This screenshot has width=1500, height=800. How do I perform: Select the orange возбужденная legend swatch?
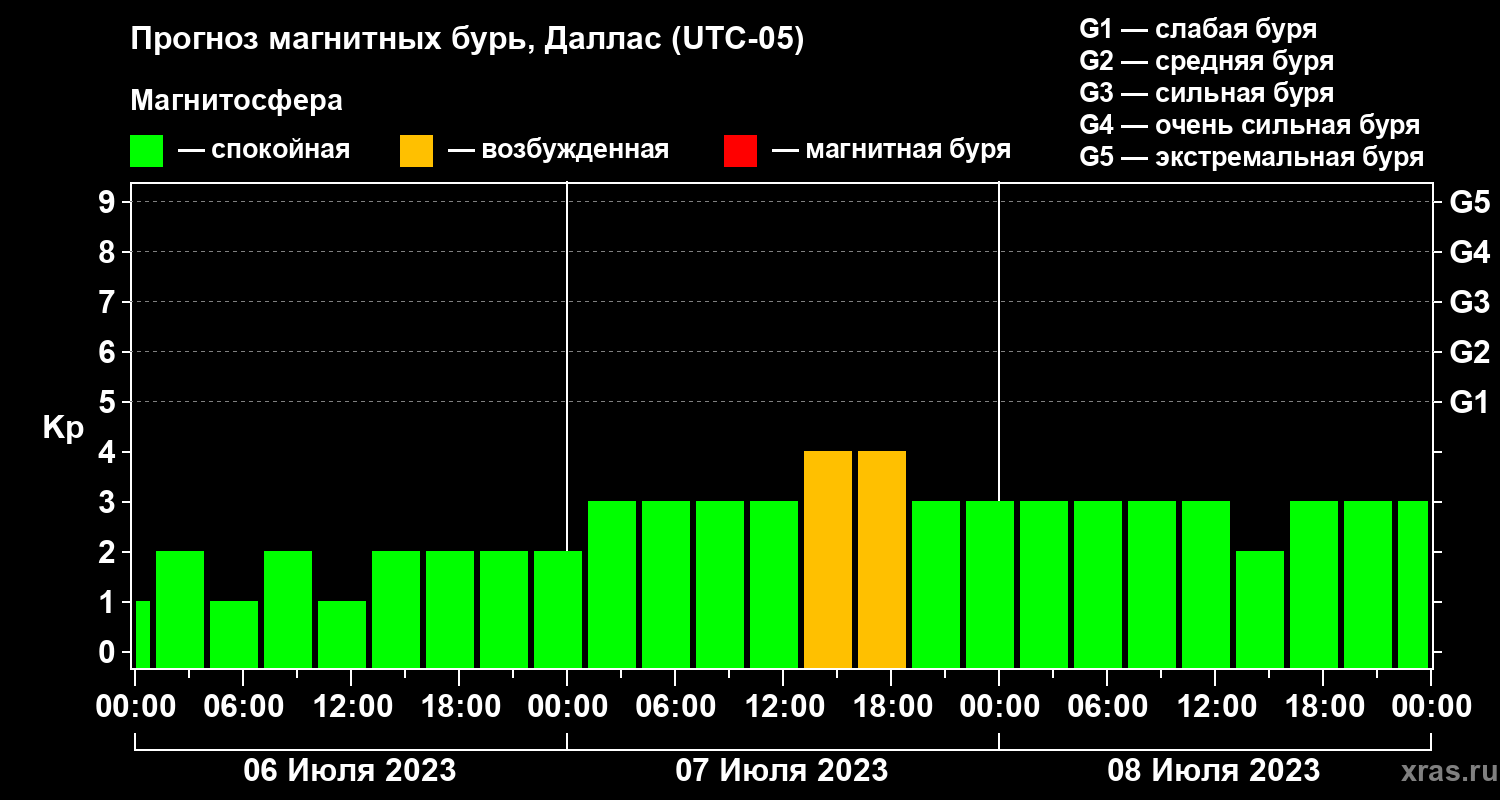tap(416, 151)
